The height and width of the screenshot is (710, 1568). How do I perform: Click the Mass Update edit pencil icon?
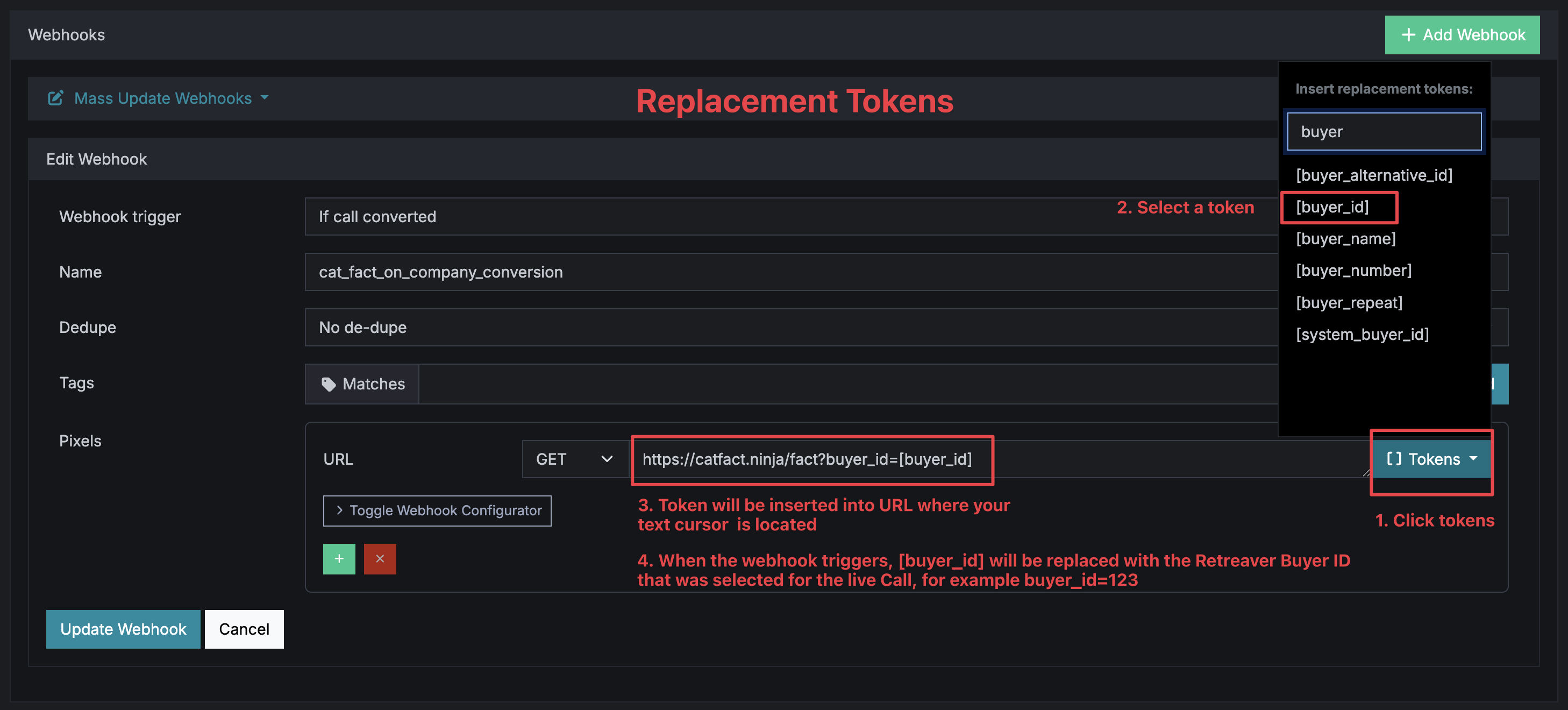[x=55, y=98]
